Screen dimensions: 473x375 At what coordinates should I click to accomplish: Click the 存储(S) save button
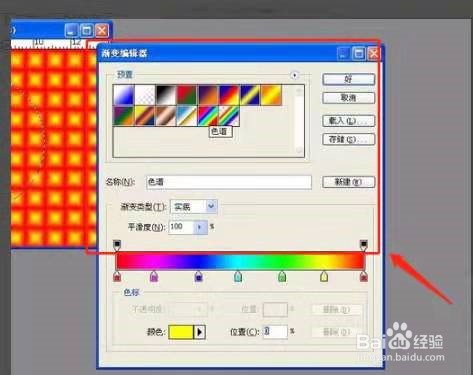[x=349, y=139]
